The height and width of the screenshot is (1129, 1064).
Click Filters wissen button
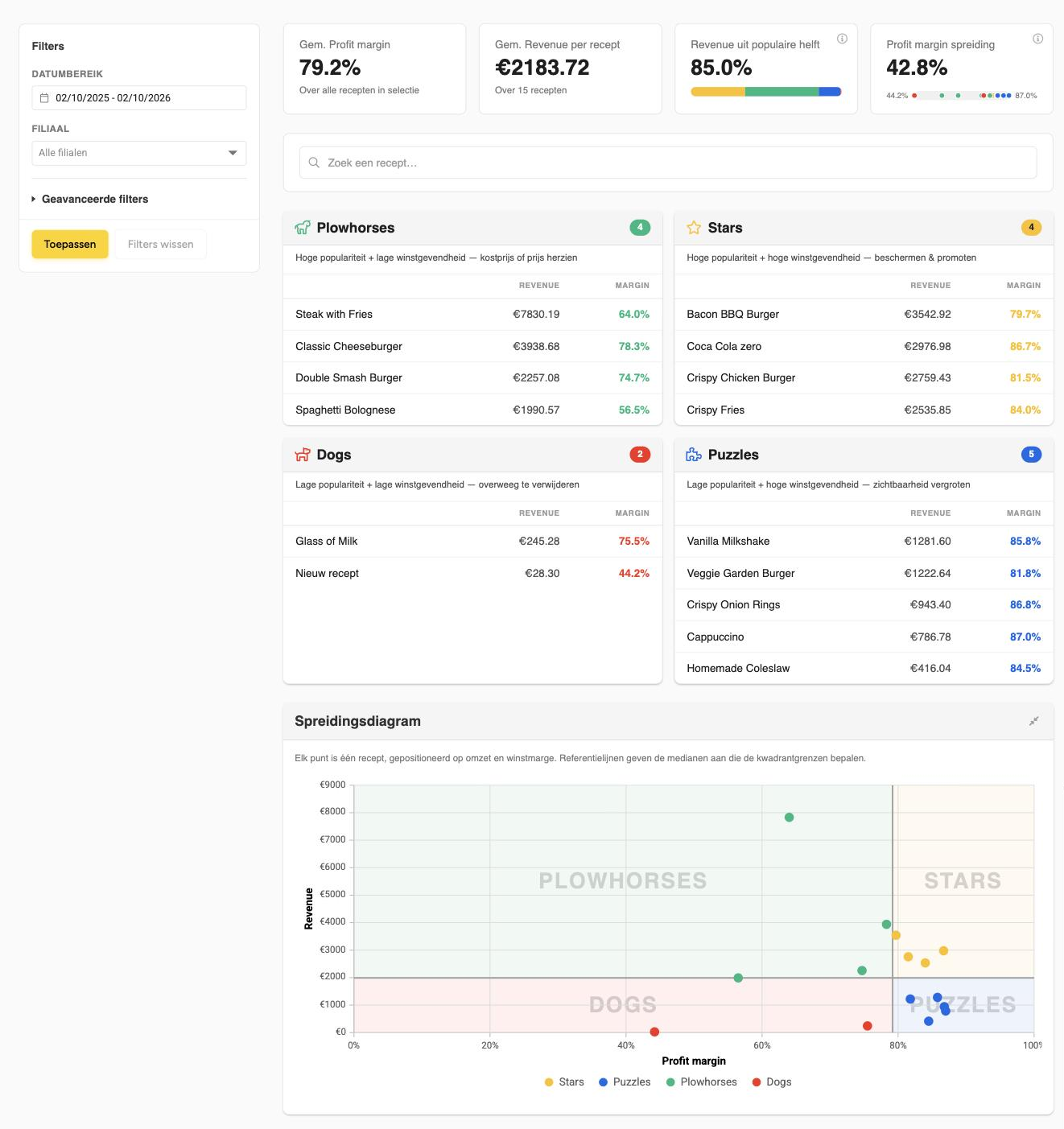point(160,245)
